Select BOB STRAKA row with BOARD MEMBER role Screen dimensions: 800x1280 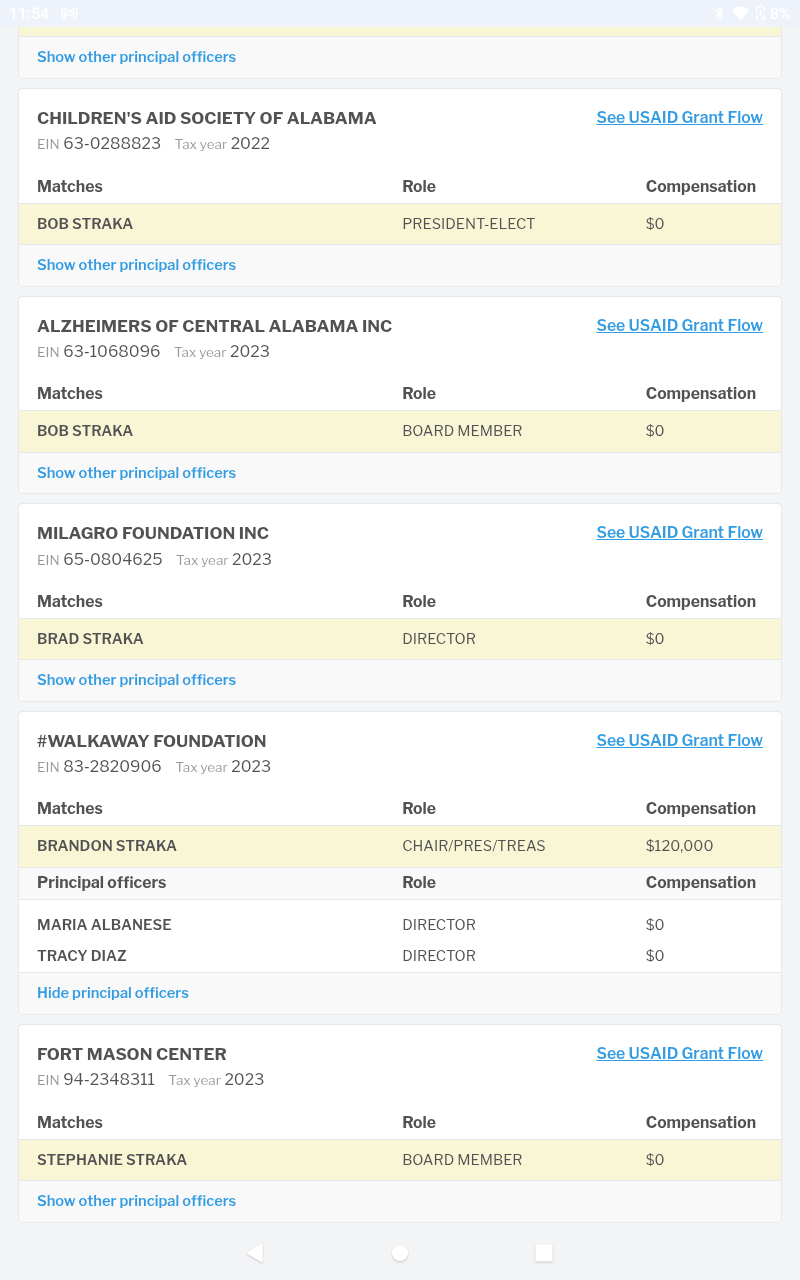coord(400,431)
